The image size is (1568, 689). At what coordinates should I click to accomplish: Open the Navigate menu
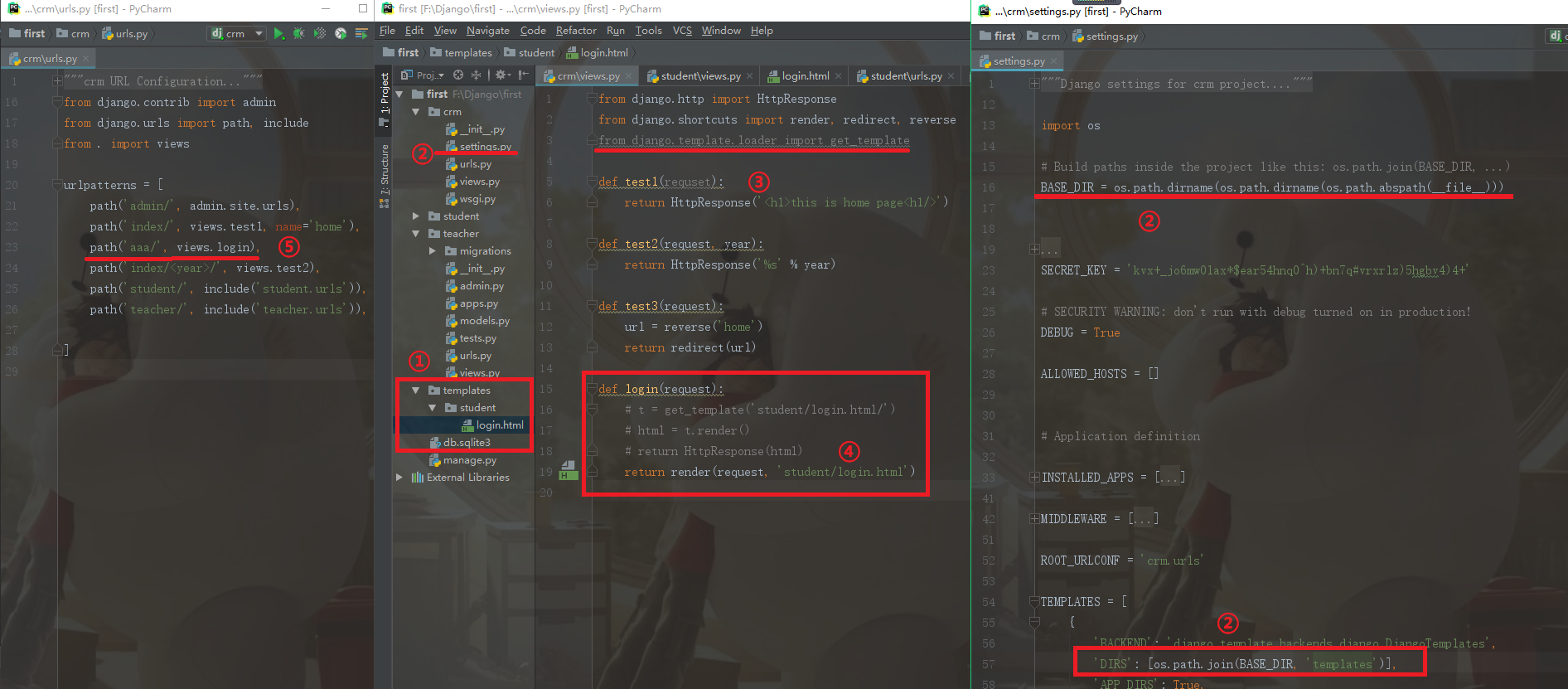click(487, 31)
